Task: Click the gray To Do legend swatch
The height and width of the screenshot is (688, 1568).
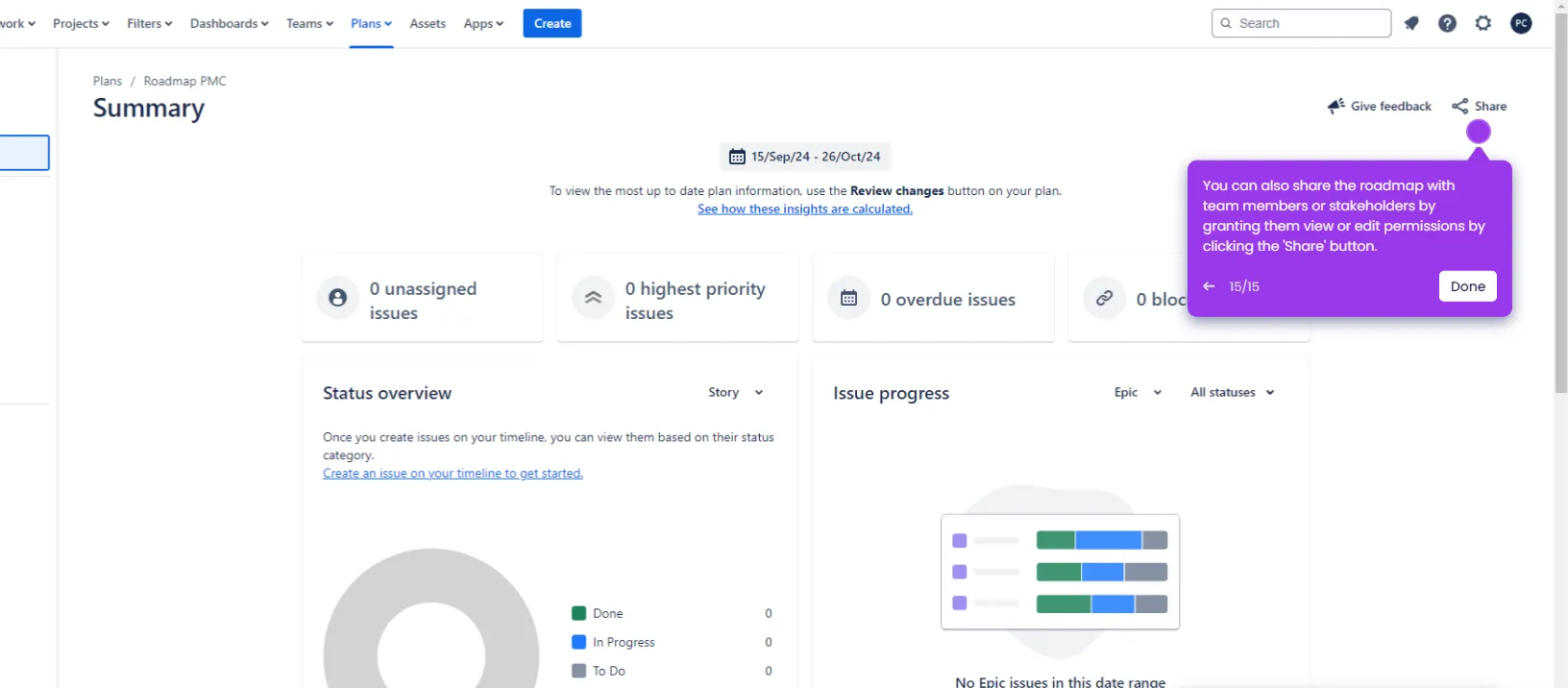Action: tap(578, 671)
